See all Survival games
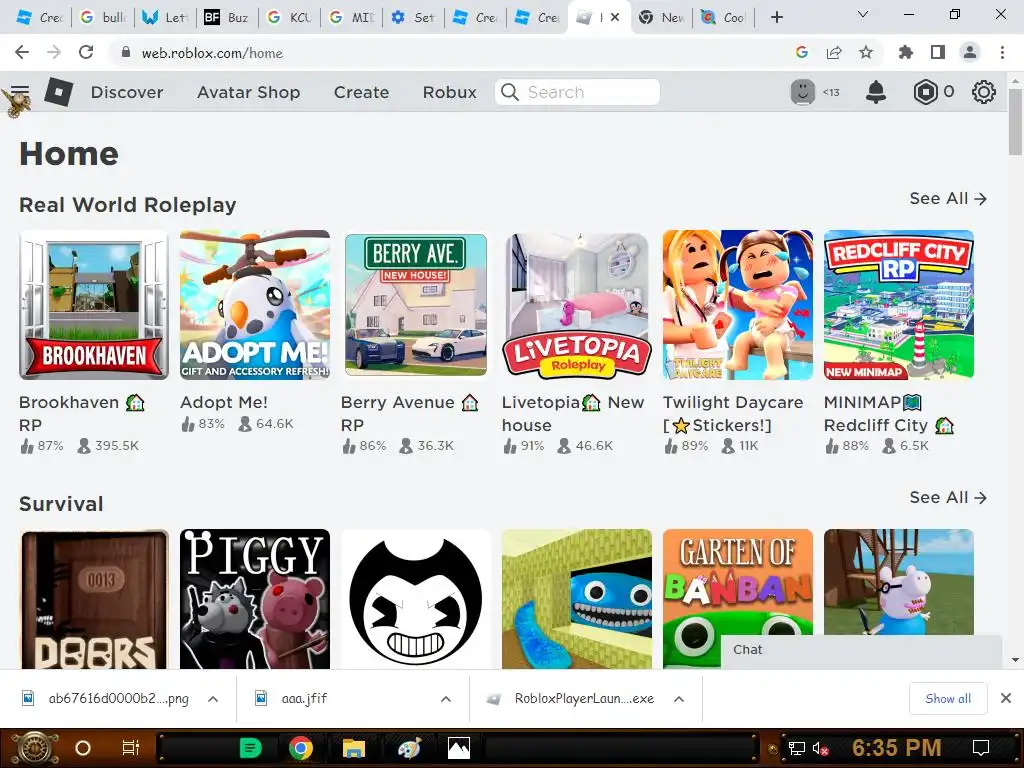This screenshot has width=1024, height=768. pos(948,498)
